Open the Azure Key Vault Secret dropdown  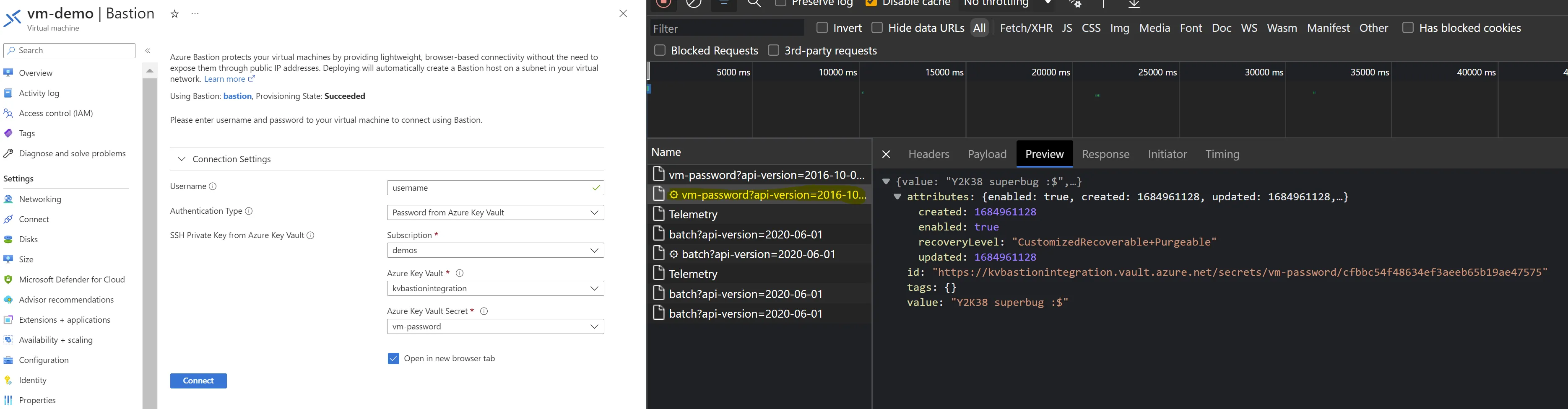click(496, 326)
